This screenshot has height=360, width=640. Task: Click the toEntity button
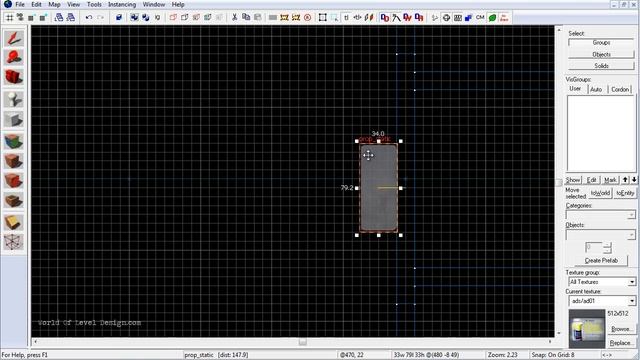(625, 193)
